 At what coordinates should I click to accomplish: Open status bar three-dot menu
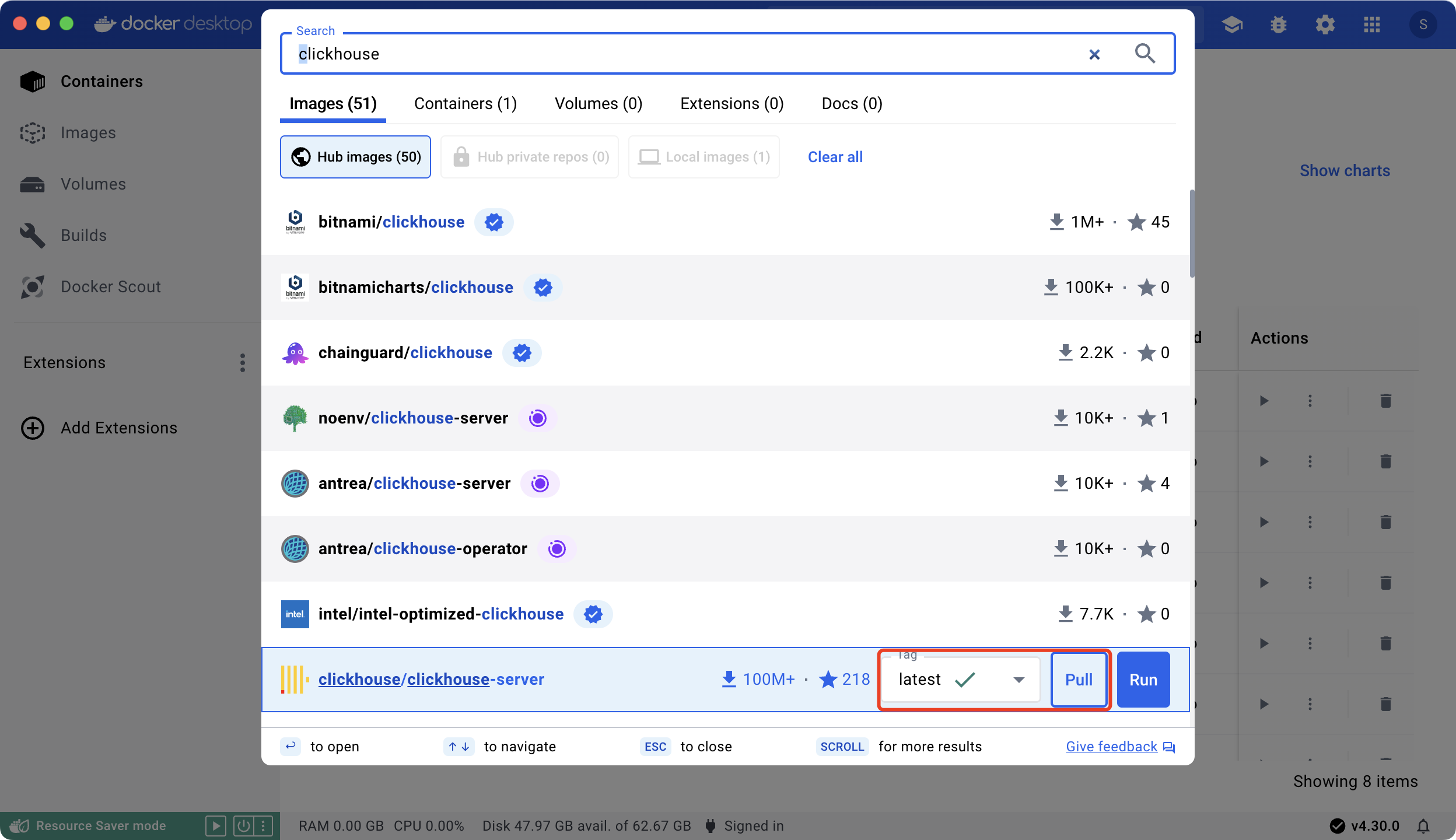263,825
